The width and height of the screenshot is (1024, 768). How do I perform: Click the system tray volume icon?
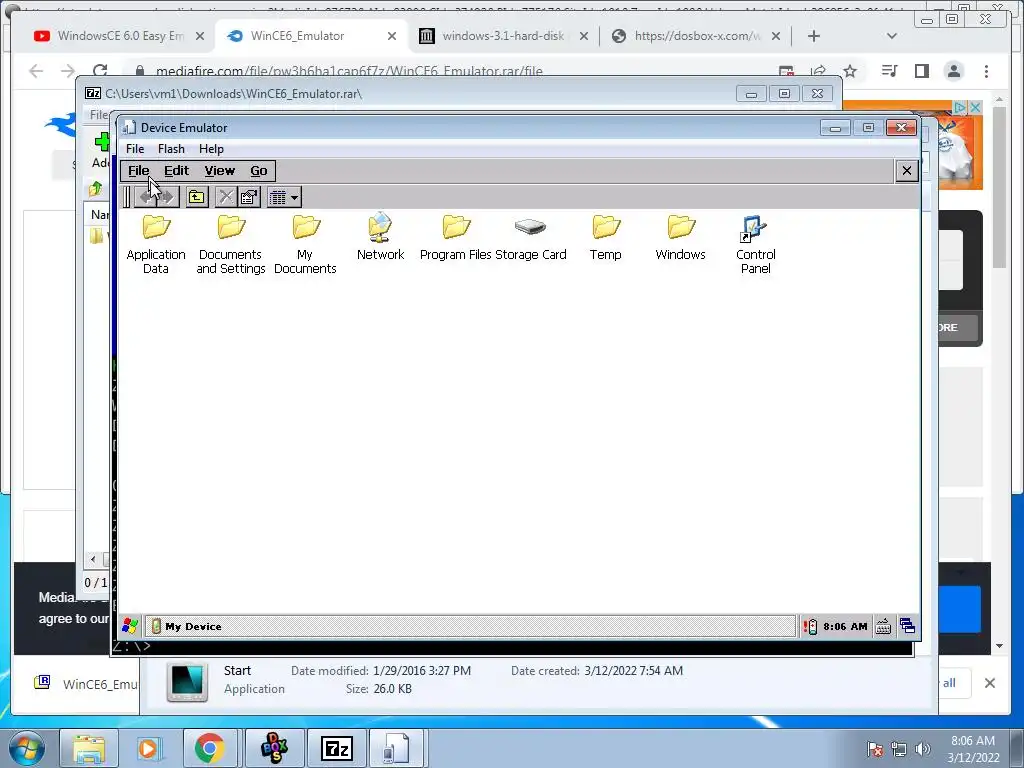[923, 749]
